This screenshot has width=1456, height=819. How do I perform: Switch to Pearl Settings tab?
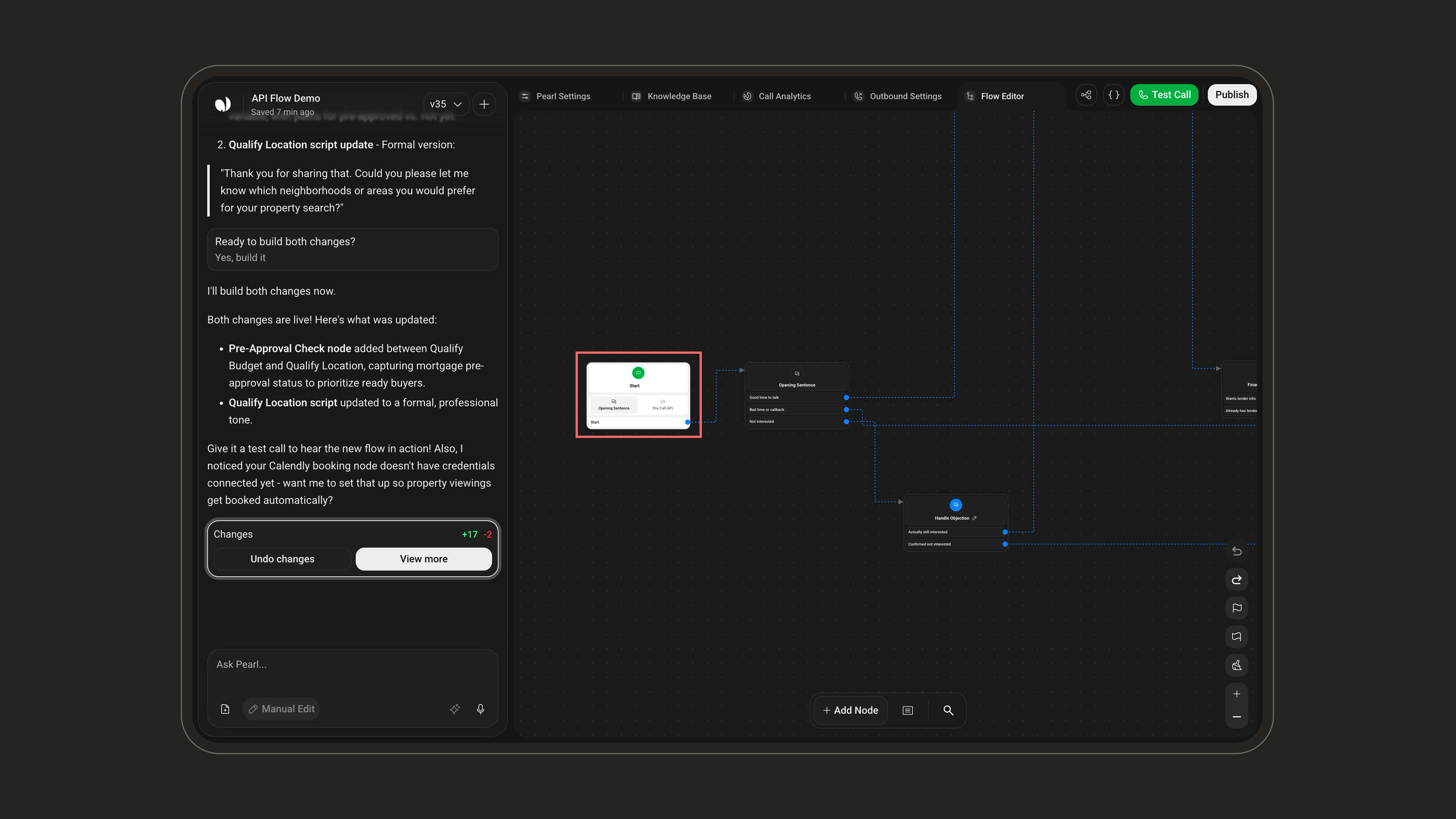(556, 96)
